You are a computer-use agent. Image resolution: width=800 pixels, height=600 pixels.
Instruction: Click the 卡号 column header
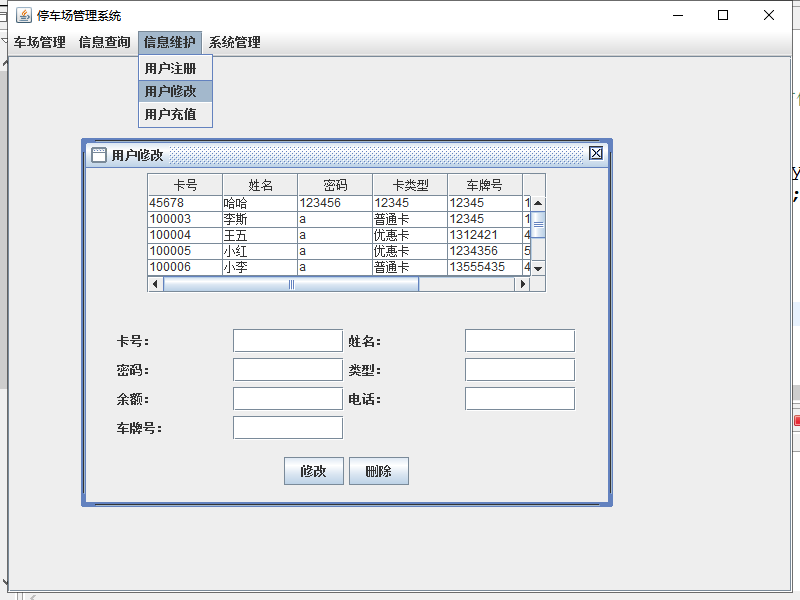click(185, 185)
